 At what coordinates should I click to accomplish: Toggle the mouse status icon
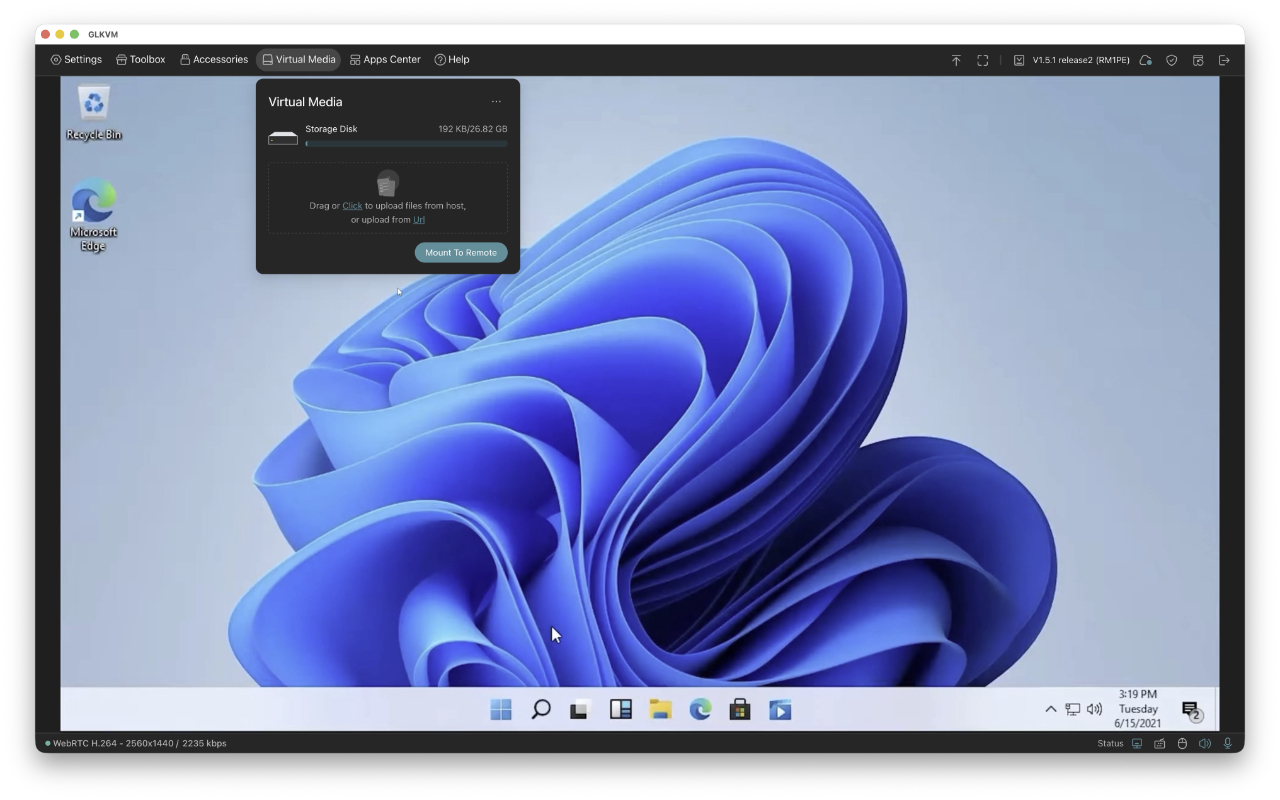click(x=1181, y=743)
